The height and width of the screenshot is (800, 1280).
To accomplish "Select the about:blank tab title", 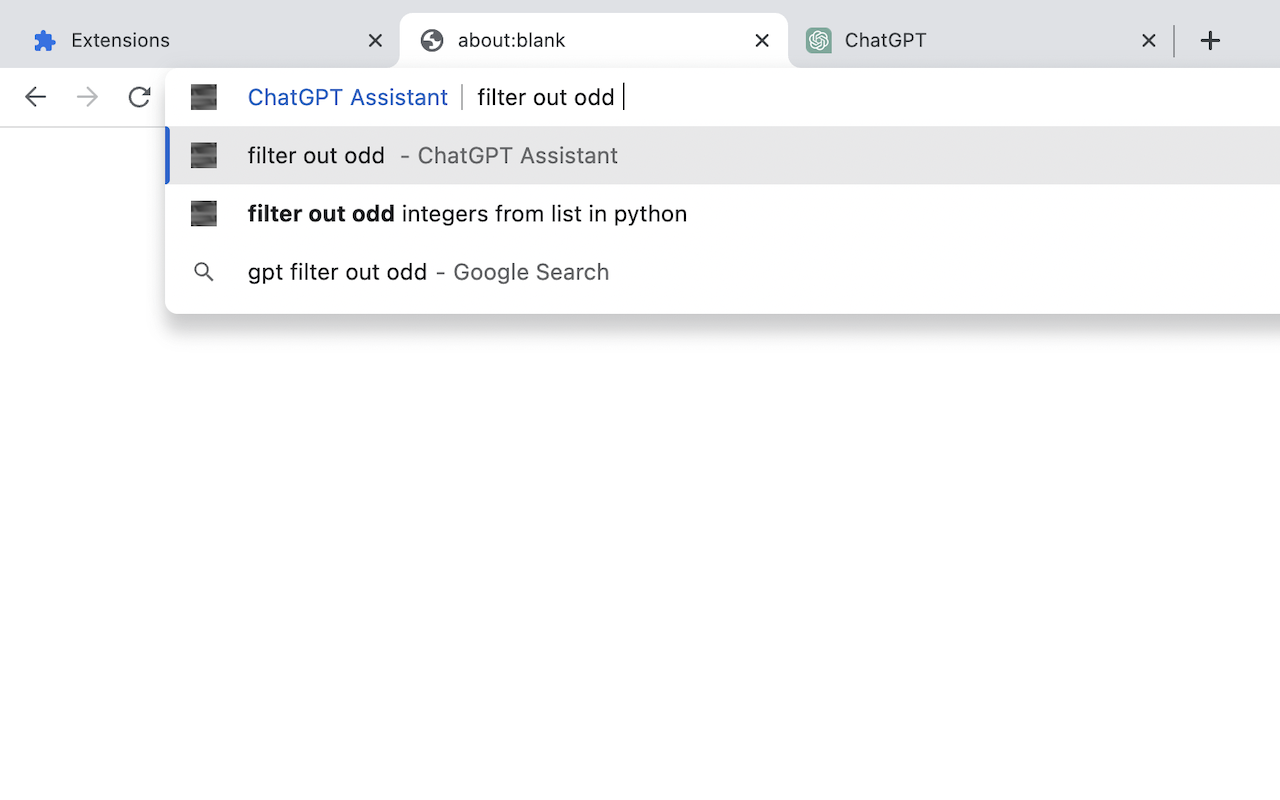I will click(511, 41).
